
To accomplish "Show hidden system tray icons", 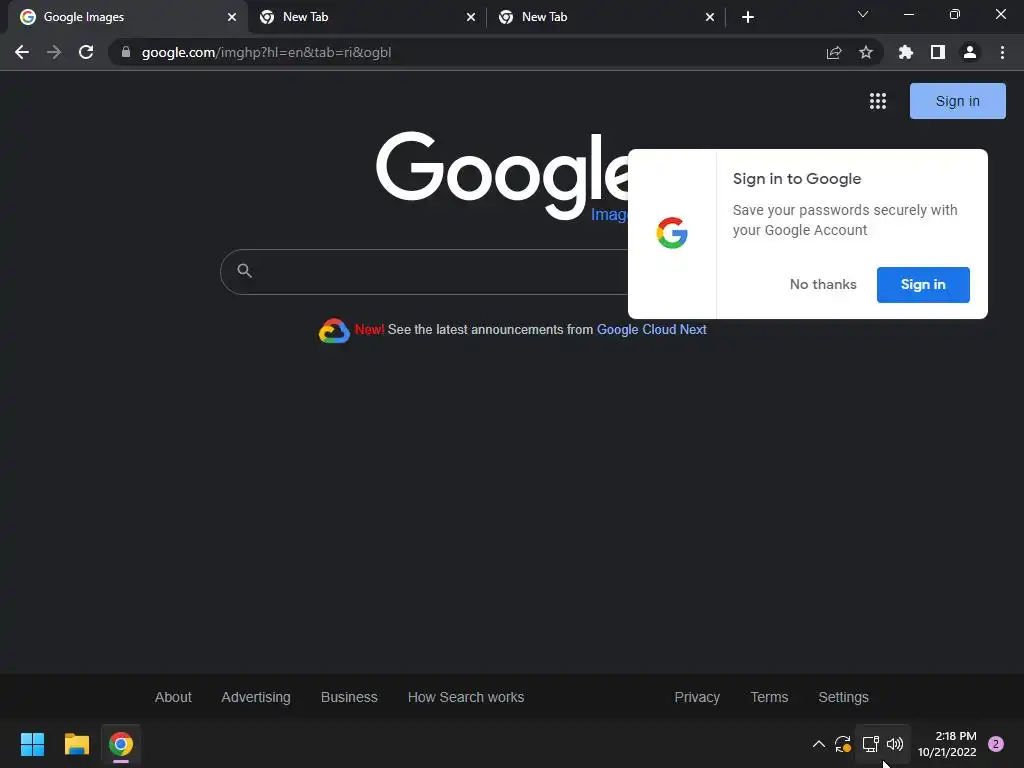I will [818, 744].
